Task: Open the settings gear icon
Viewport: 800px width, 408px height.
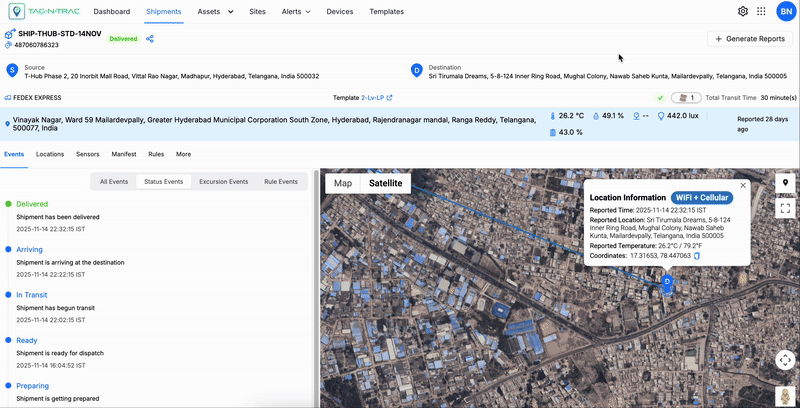Action: pos(743,11)
